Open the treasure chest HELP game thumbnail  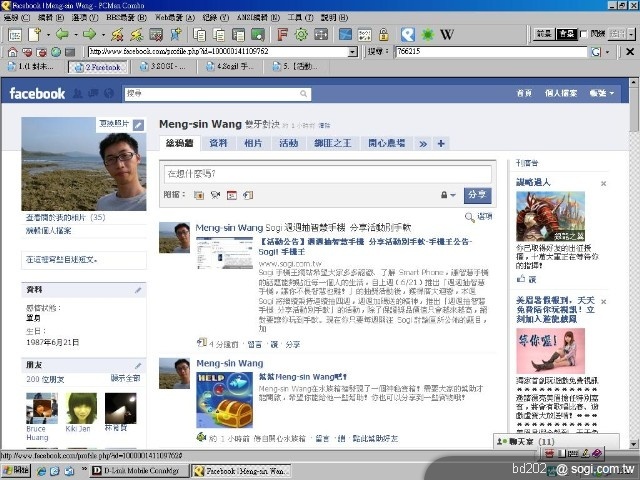tap(224, 400)
